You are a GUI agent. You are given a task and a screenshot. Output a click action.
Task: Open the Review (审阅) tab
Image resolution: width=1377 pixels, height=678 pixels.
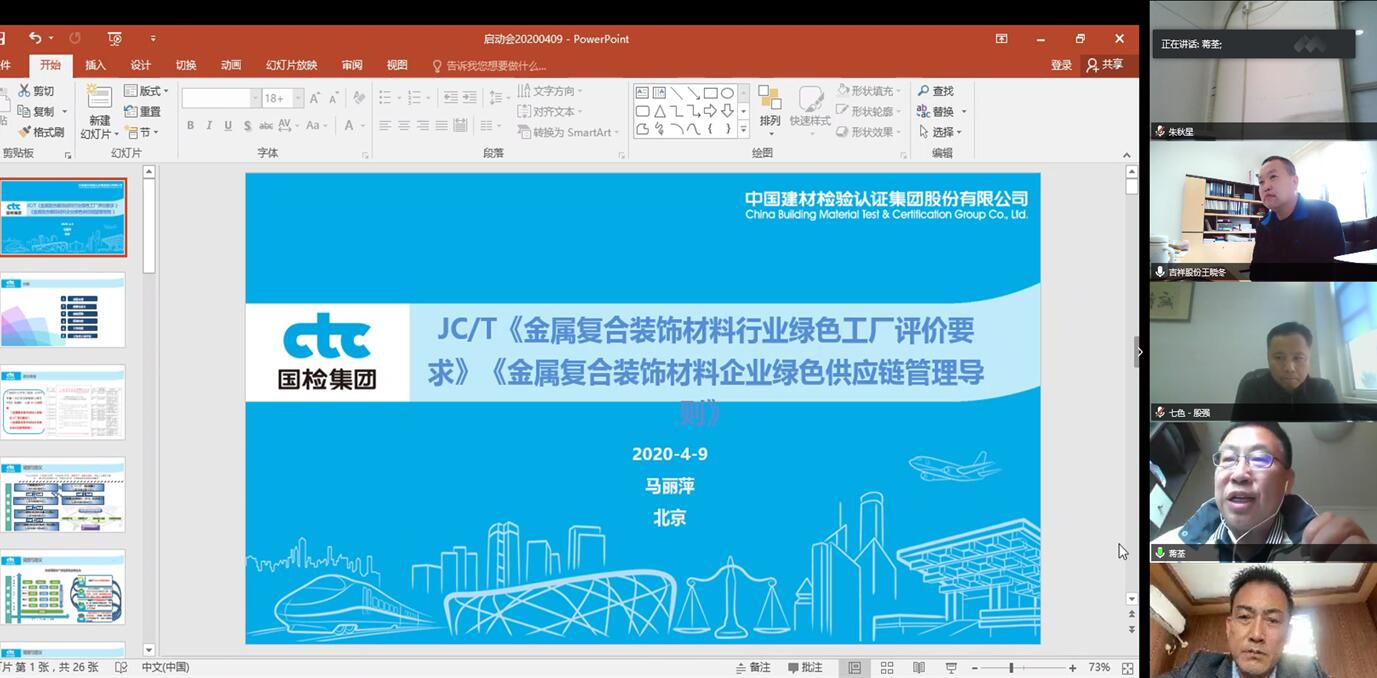click(x=352, y=65)
